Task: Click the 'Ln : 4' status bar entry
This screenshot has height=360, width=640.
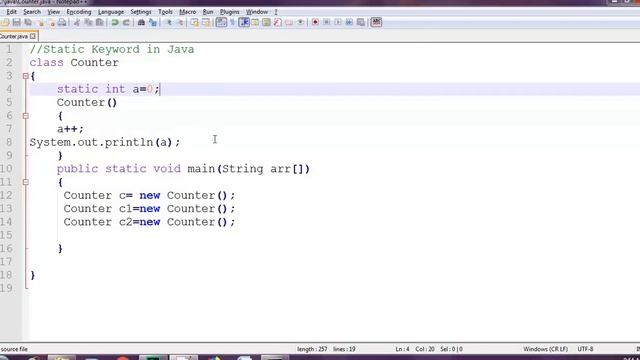Action: click(x=402, y=349)
